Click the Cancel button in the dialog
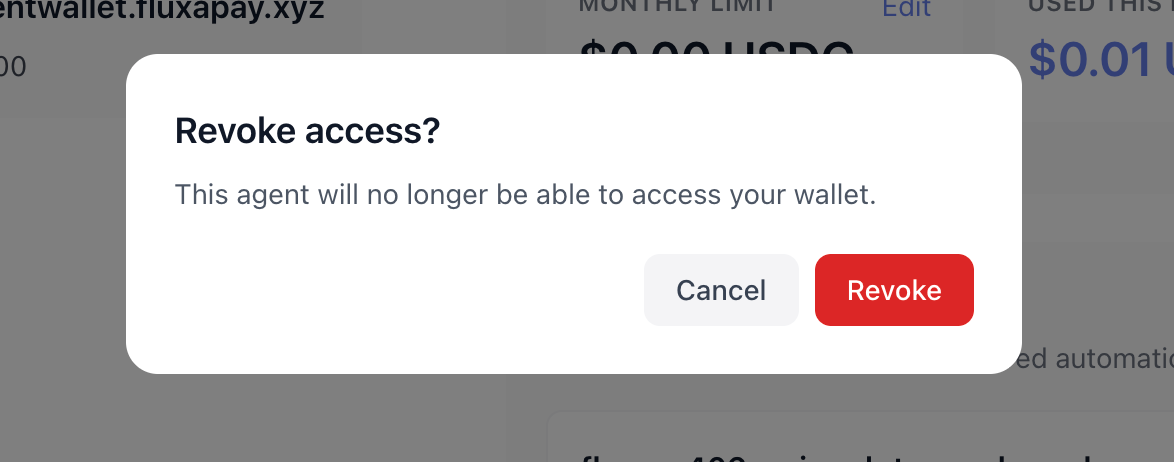 pyautogui.click(x=721, y=290)
